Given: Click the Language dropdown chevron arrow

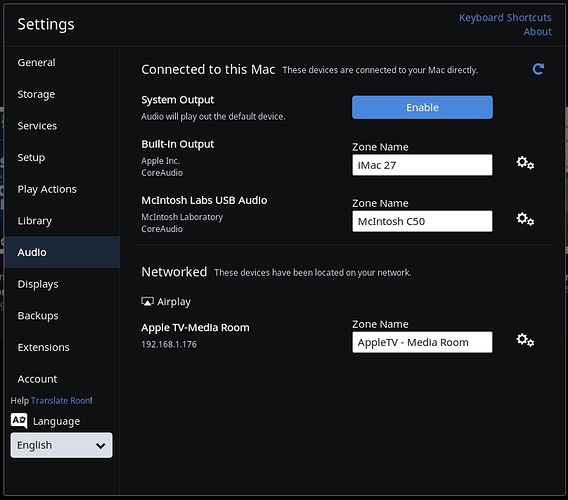Looking at the screenshot, I should coord(100,445).
